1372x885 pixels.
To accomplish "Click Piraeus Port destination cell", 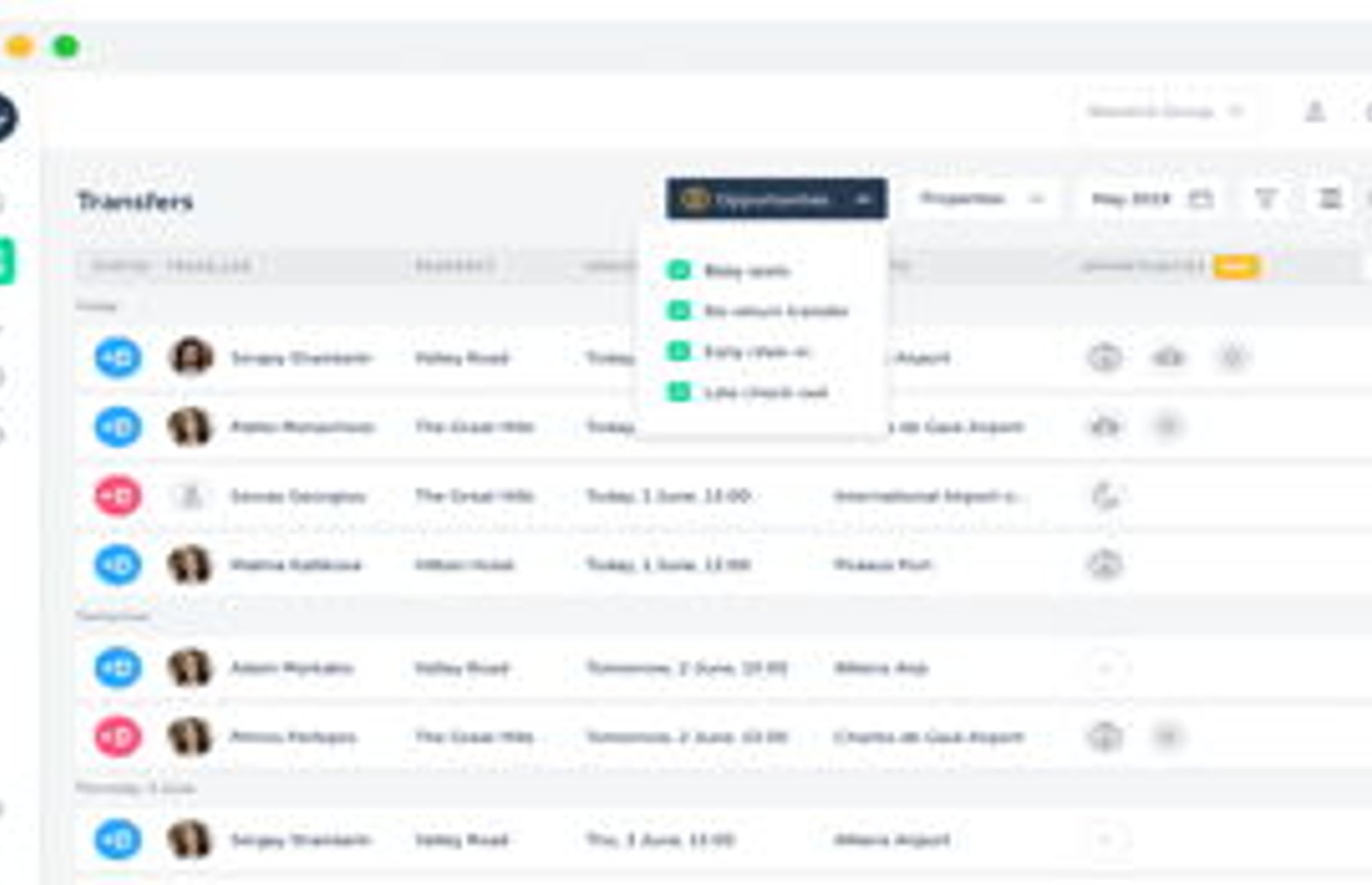I will tap(882, 564).
